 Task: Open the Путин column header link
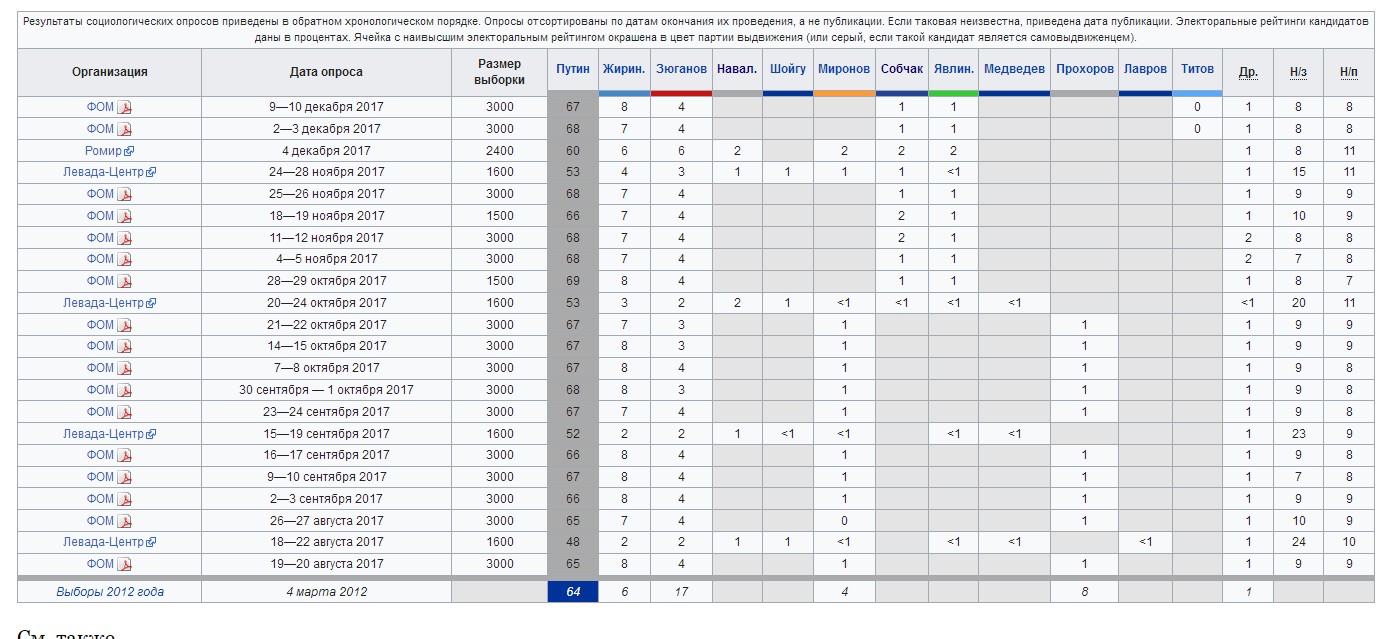click(573, 69)
